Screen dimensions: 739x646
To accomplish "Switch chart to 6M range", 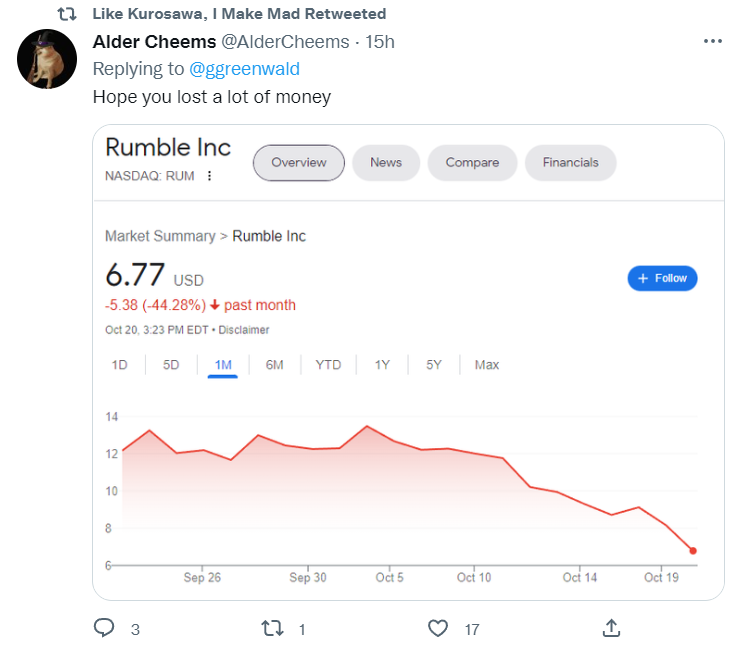I will 275,365.
